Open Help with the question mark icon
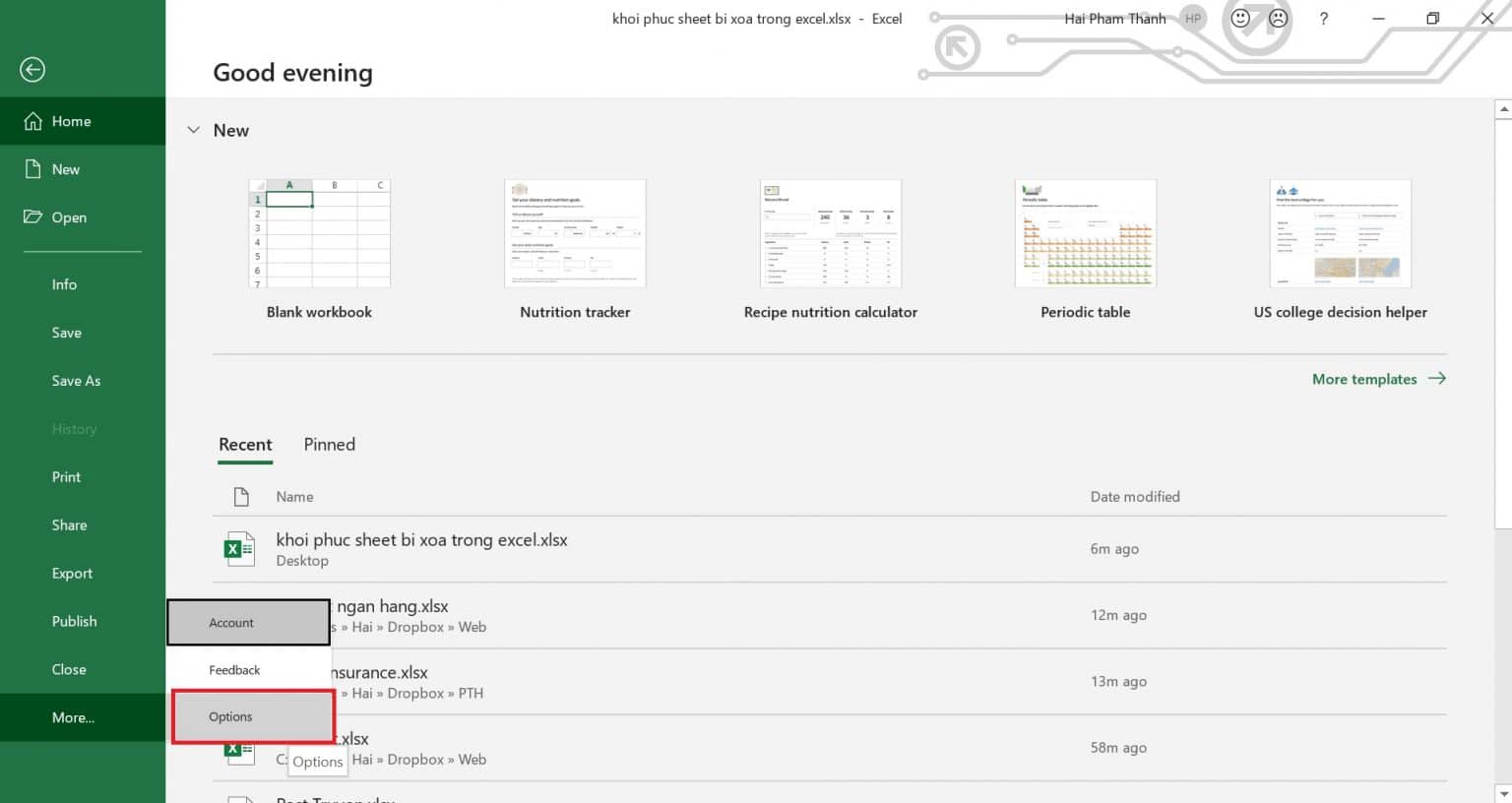This screenshot has height=803, width=1512. pos(1324,19)
